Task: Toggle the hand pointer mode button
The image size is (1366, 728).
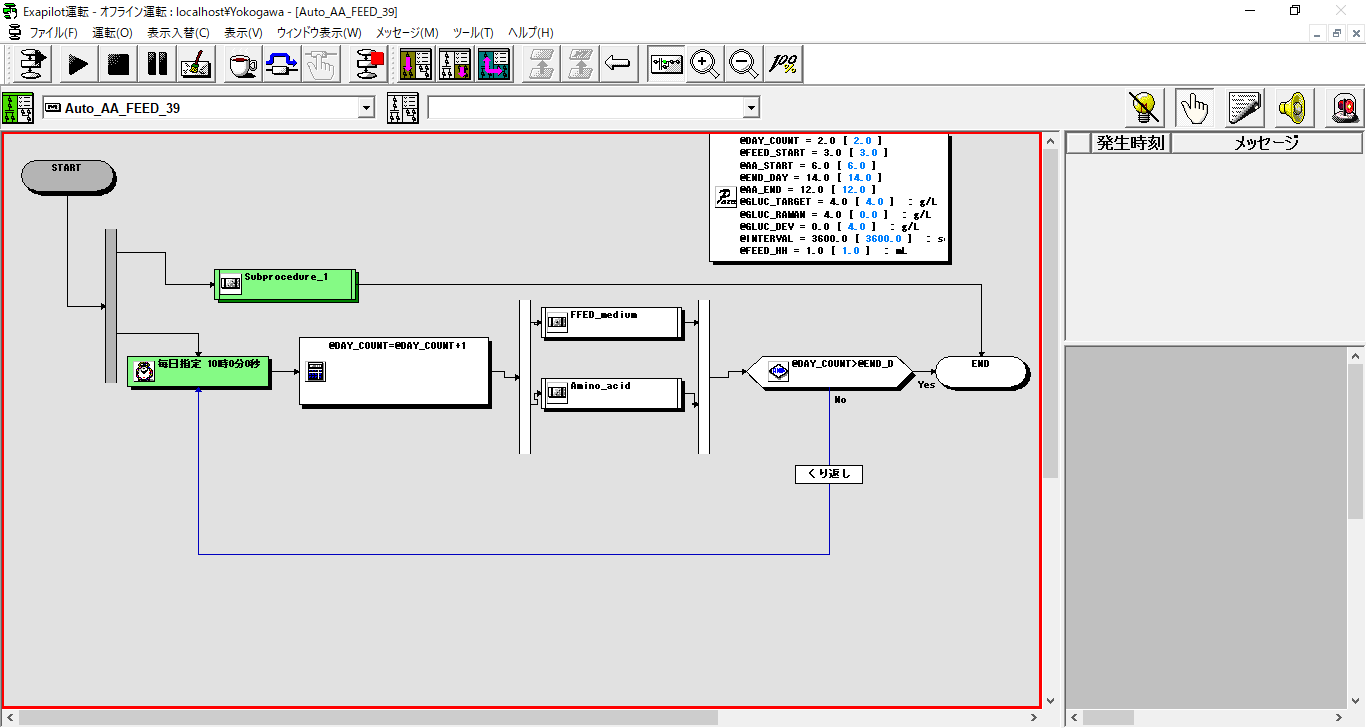Action: coord(1194,106)
